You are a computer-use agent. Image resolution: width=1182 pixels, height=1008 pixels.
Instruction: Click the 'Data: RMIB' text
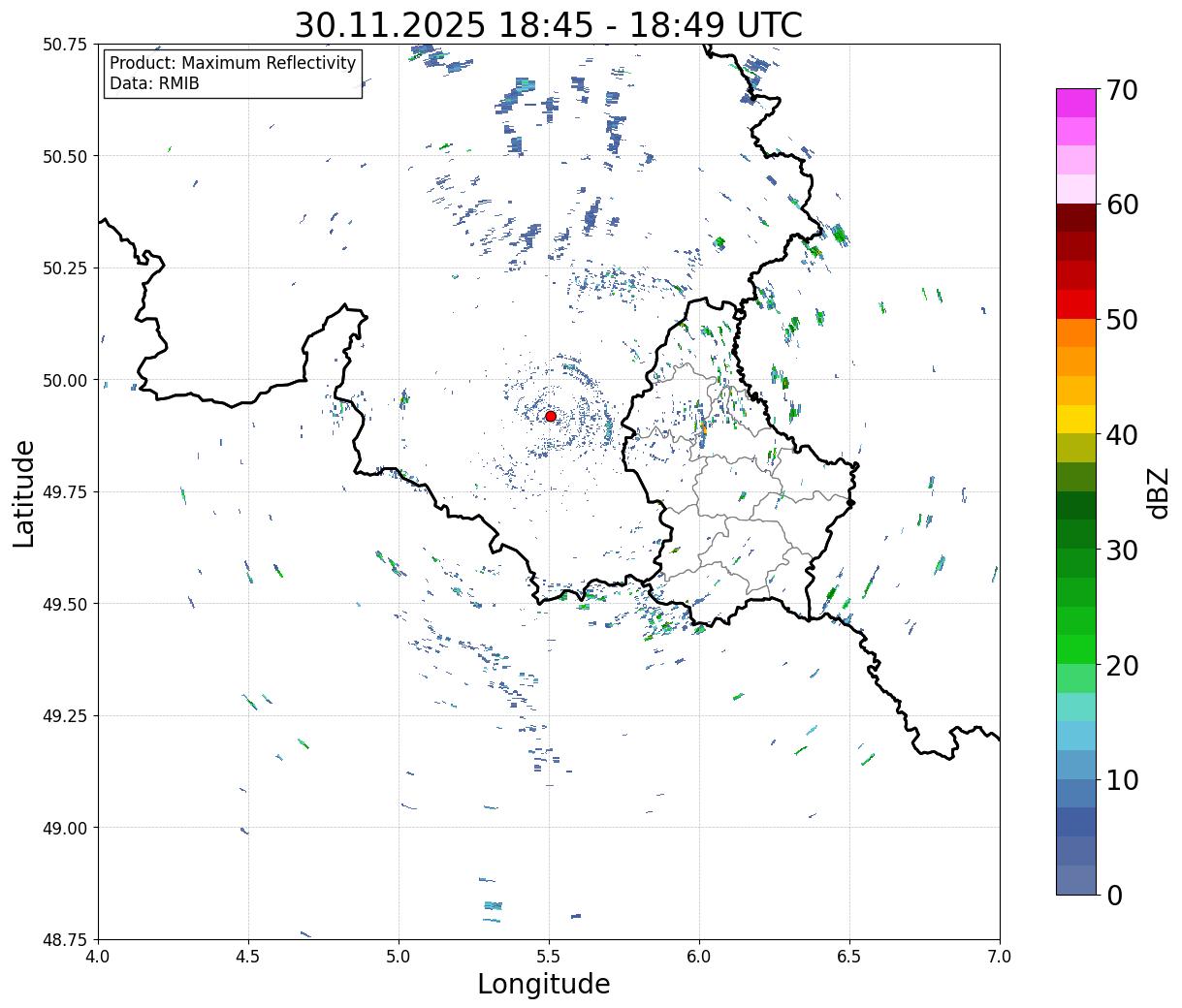(x=154, y=84)
